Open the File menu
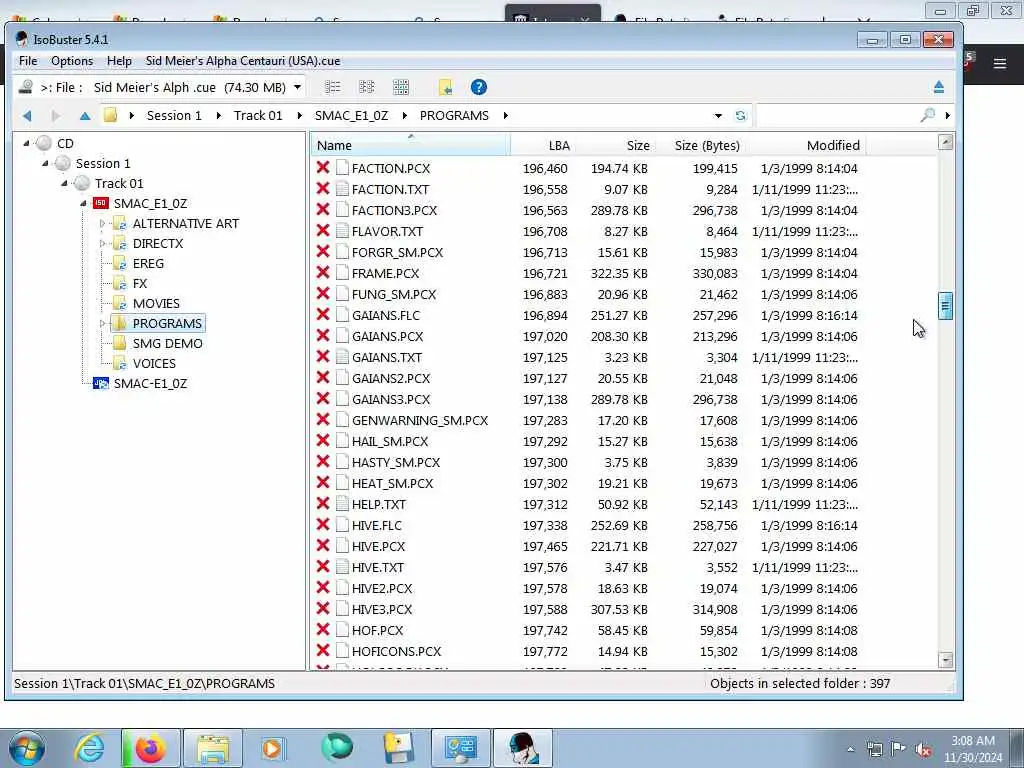The height and width of the screenshot is (768, 1024). pyautogui.click(x=28, y=61)
